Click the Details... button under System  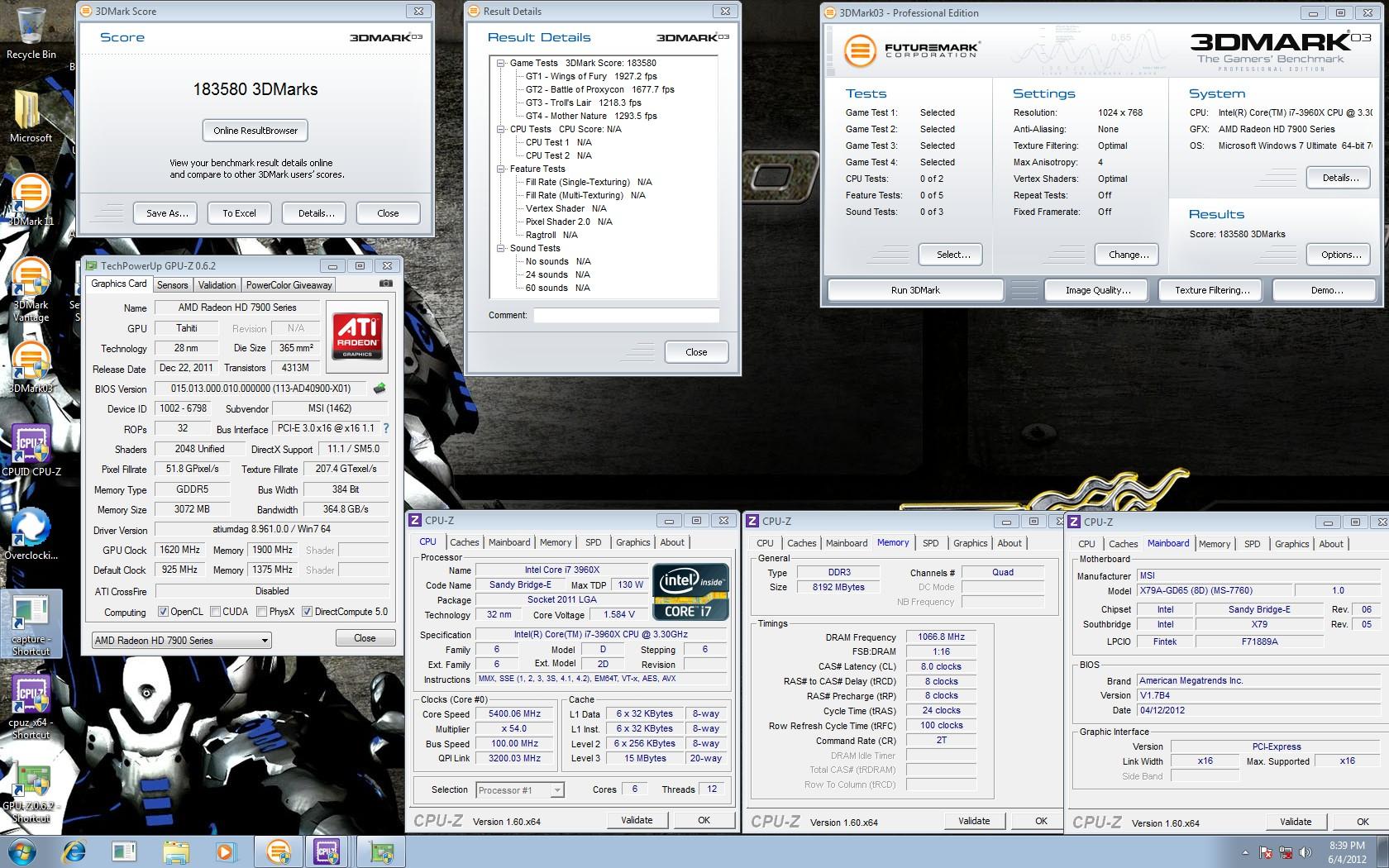click(1340, 178)
